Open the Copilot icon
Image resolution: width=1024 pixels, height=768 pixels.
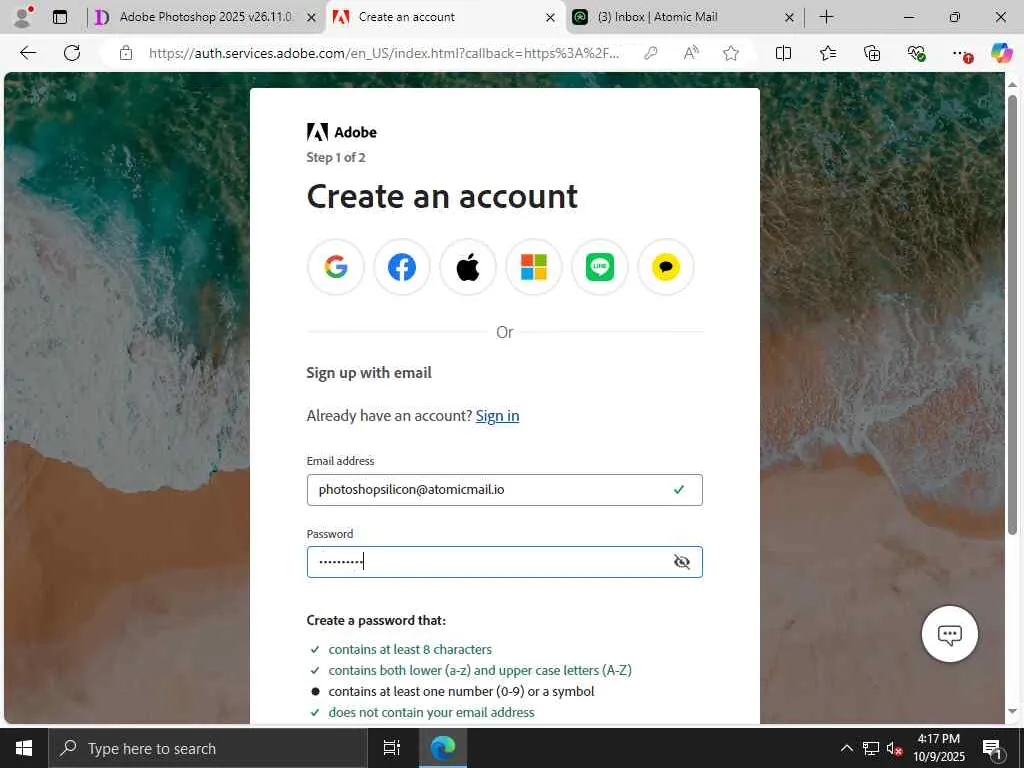(x=1001, y=53)
